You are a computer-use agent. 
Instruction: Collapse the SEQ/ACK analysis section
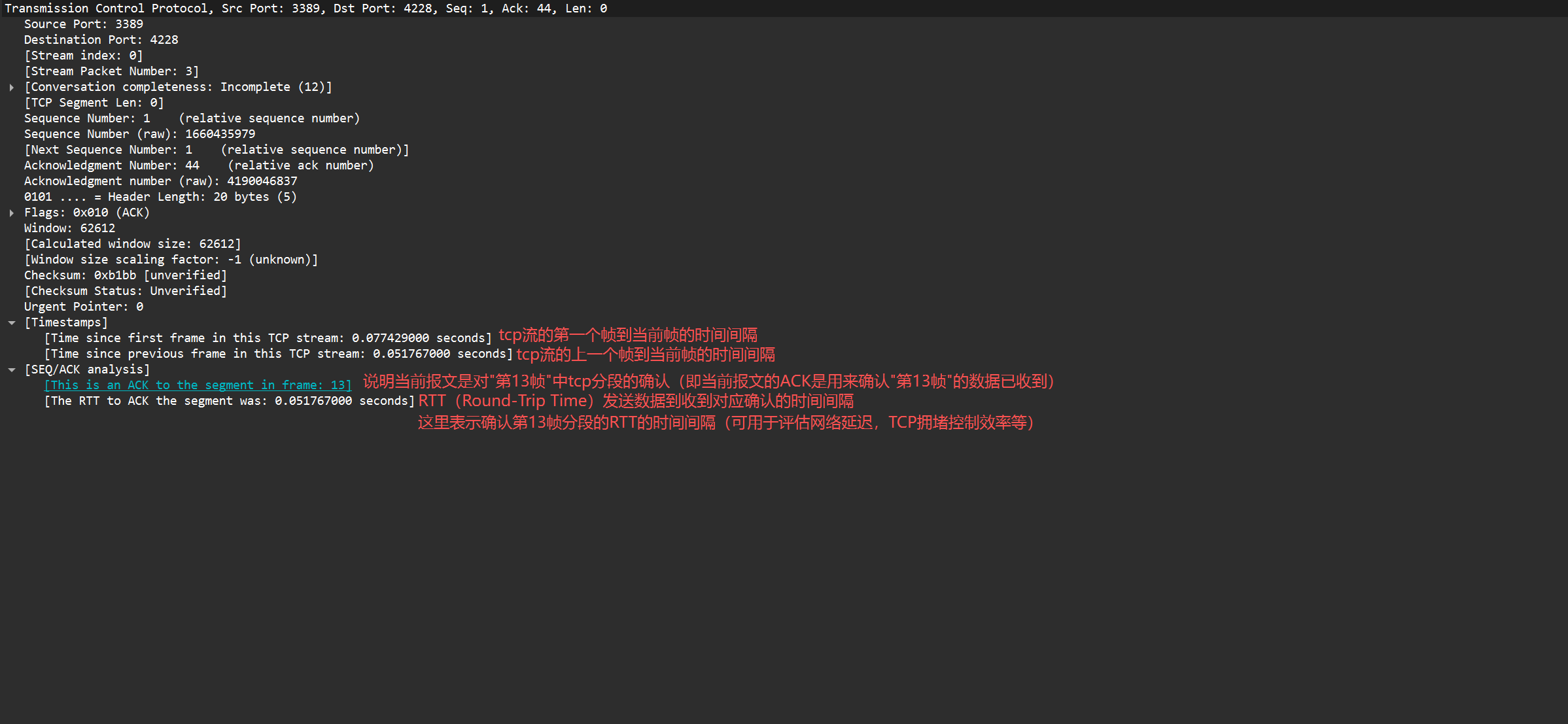pos(12,370)
